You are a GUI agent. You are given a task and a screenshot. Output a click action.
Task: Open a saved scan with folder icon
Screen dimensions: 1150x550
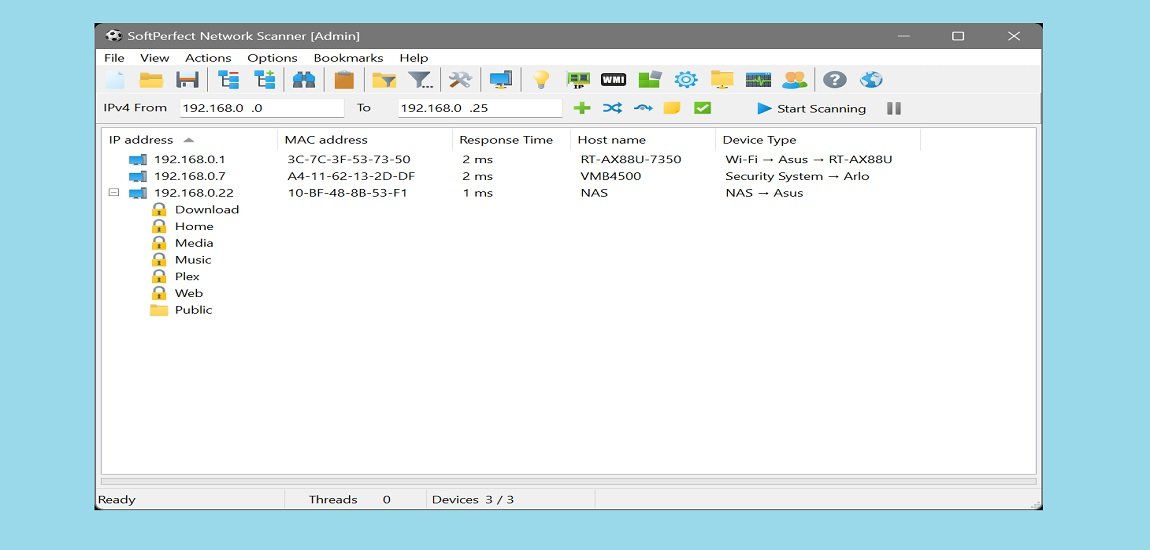tap(151, 80)
